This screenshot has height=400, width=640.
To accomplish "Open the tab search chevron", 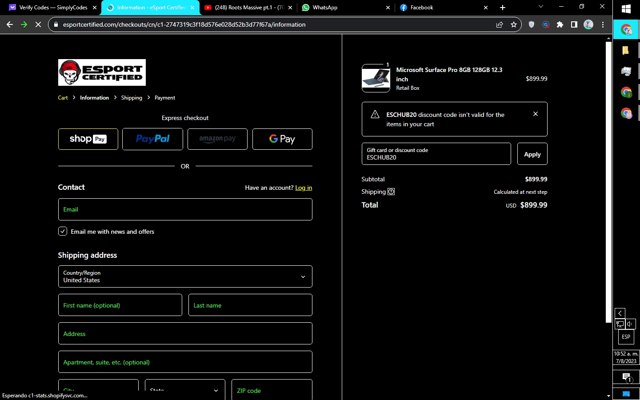I will (541, 7).
